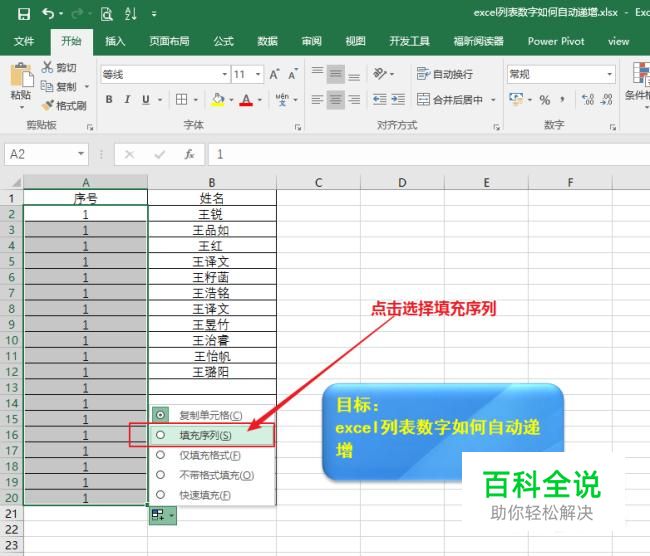Apply cell borders icon

point(181,100)
